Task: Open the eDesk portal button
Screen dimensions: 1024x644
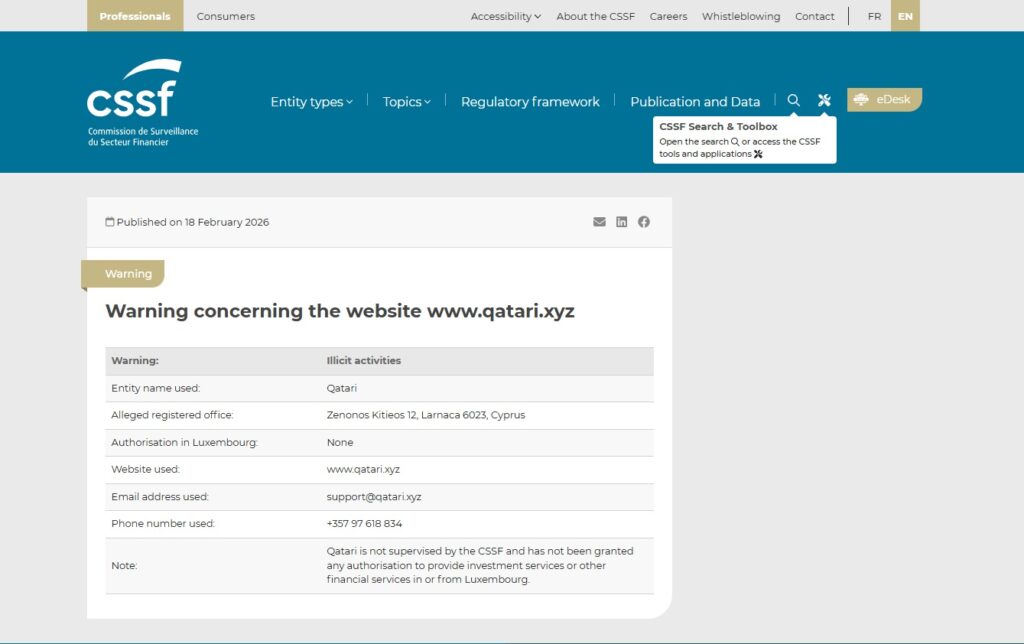Action: (884, 99)
